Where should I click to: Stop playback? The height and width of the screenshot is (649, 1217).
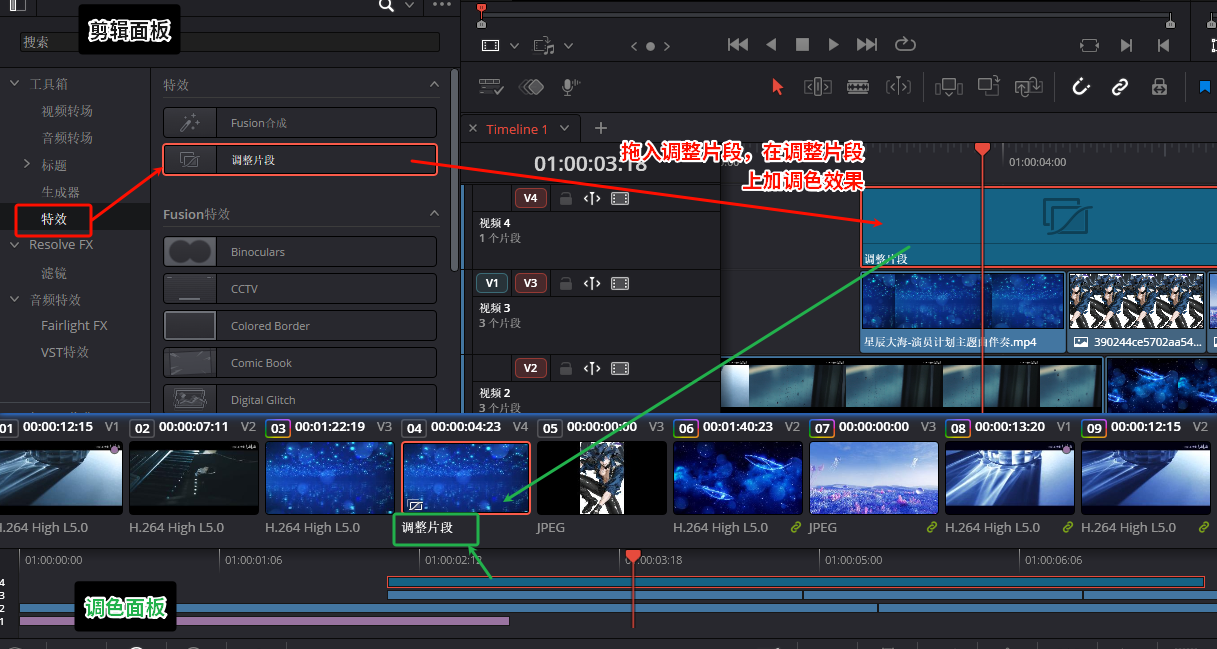(802, 45)
